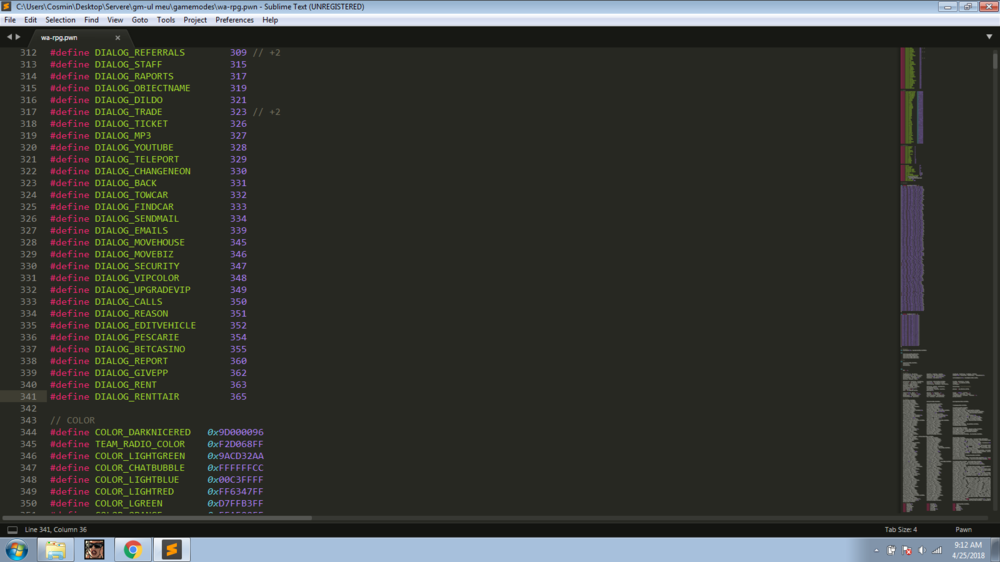
Task: Click DIALOG_SECURITY define name
Action: click(x=137, y=266)
